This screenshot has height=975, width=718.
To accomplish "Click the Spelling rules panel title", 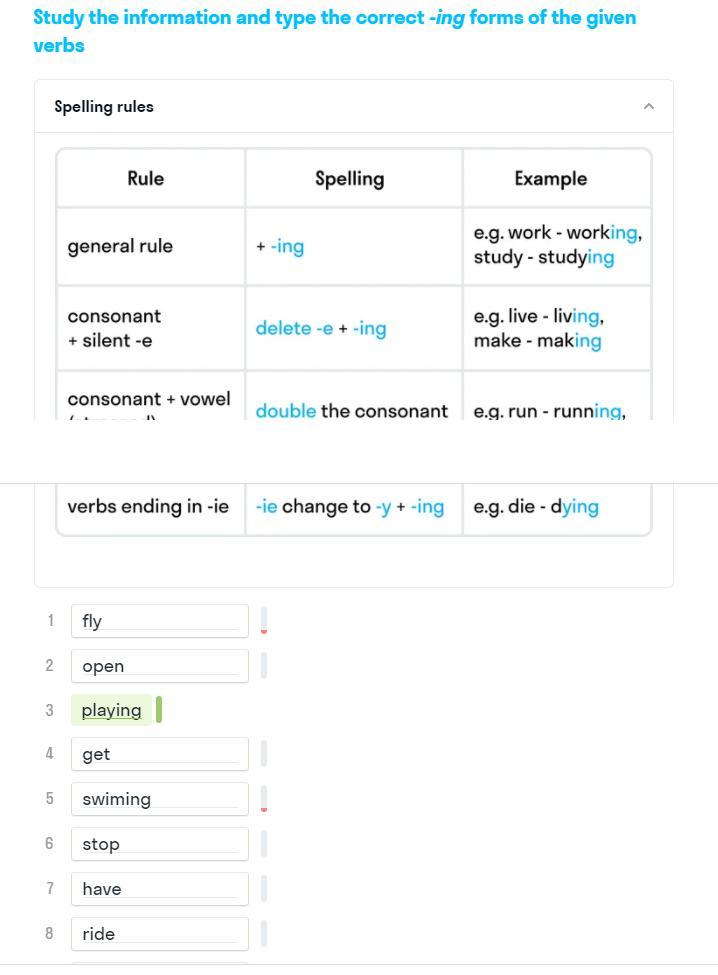I will pos(104,106).
